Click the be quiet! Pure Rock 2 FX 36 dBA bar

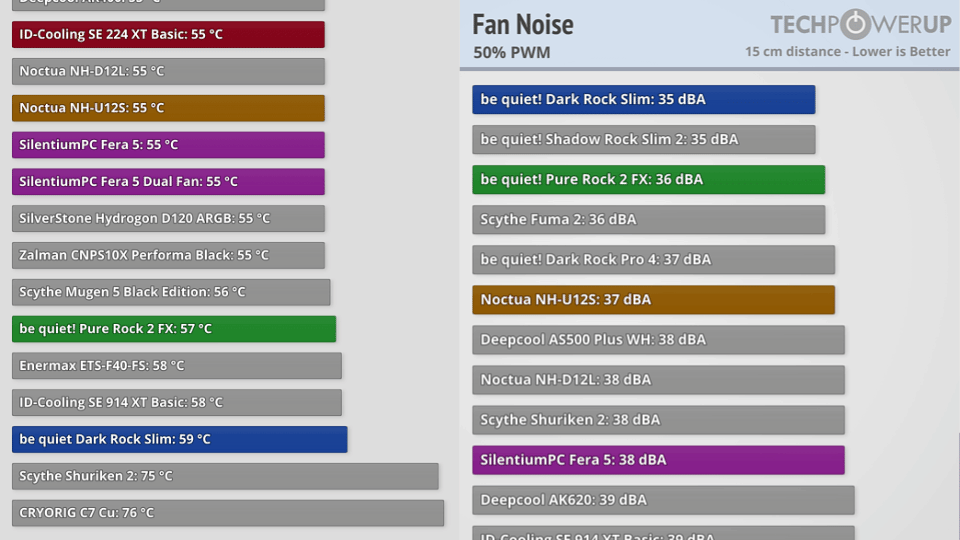[648, 180]
